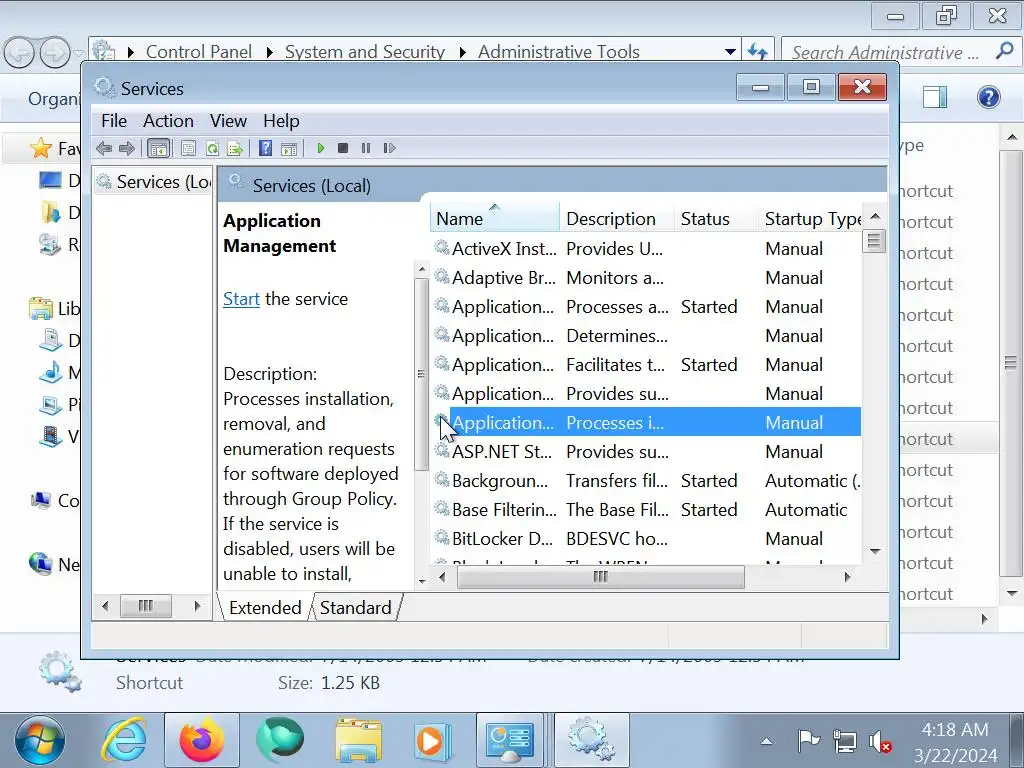Click the Start the service link

pos(241,299)
